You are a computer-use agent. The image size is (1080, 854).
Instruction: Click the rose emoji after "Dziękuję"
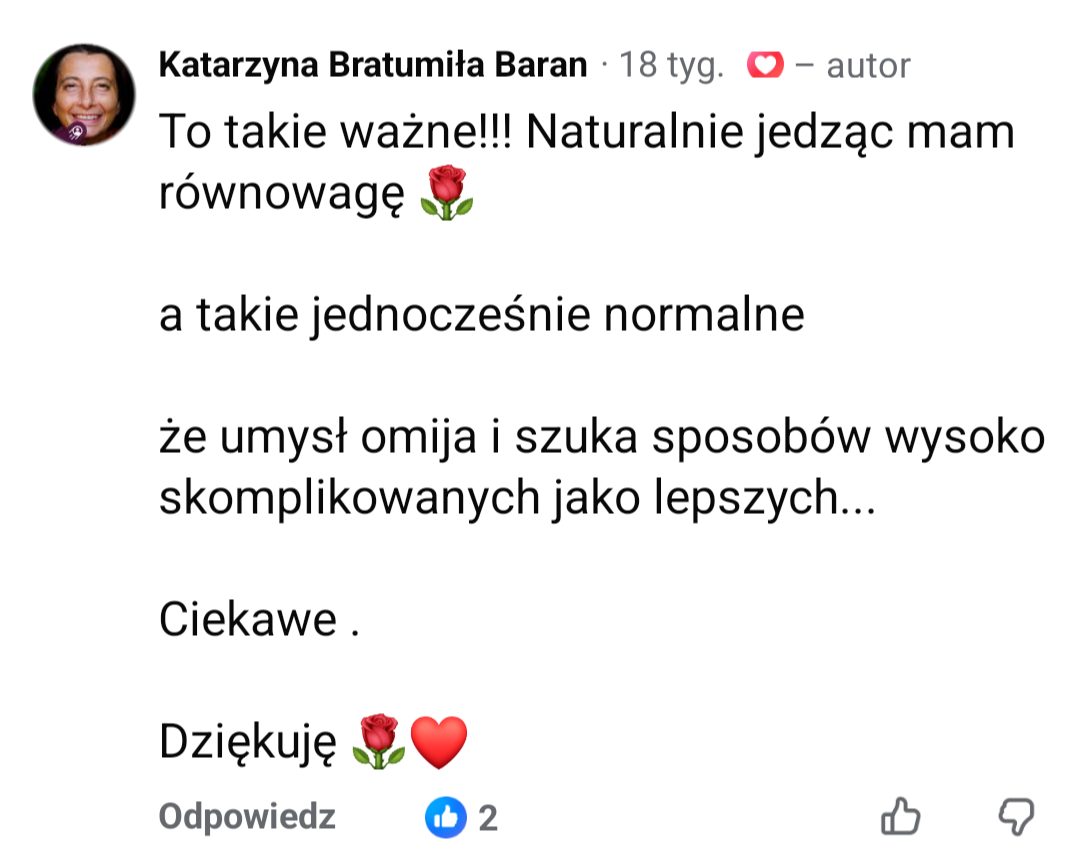click(x=380, y=743)
